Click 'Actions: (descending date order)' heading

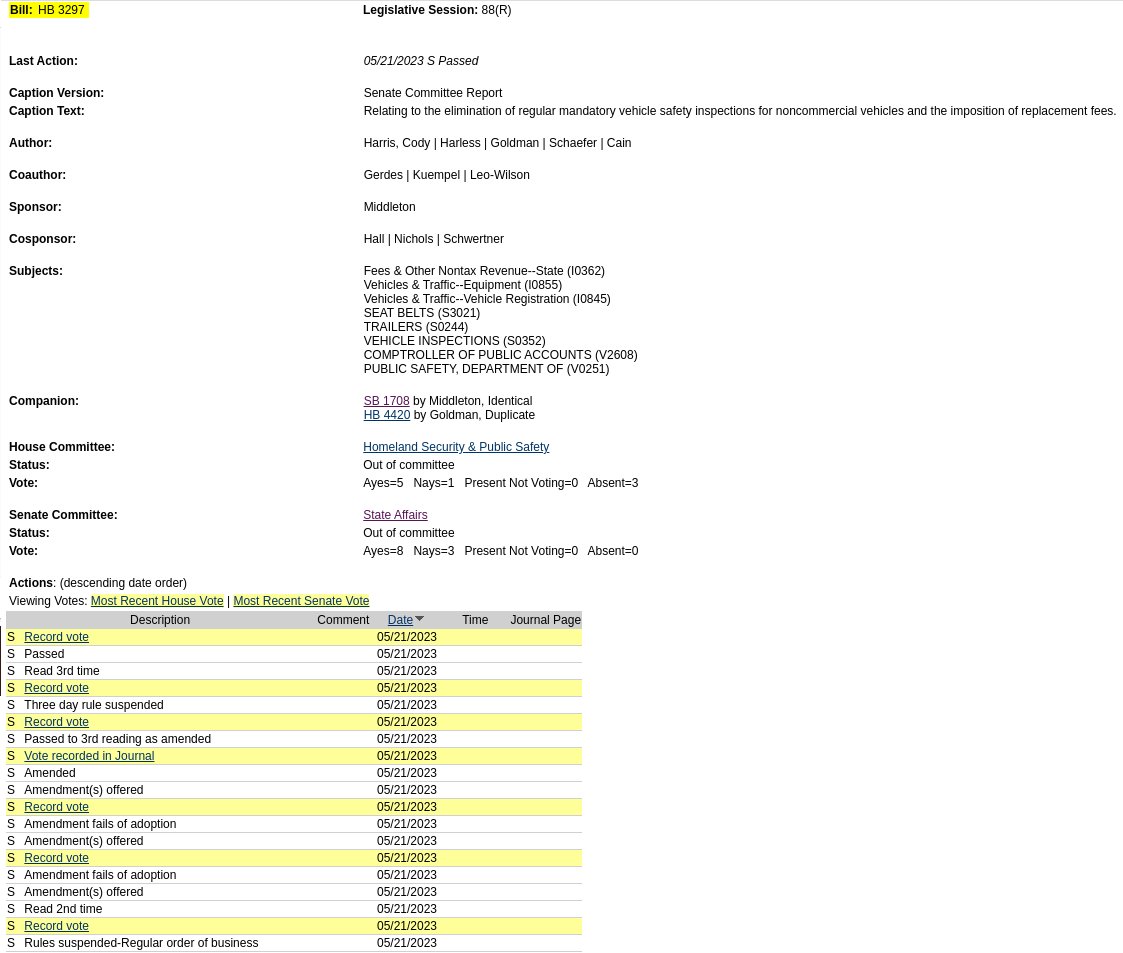[97, 583]
